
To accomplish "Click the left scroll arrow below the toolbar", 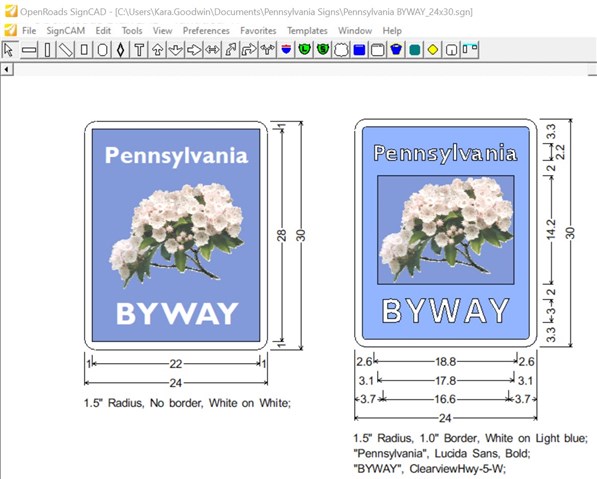I will click(x=7, y=69).
